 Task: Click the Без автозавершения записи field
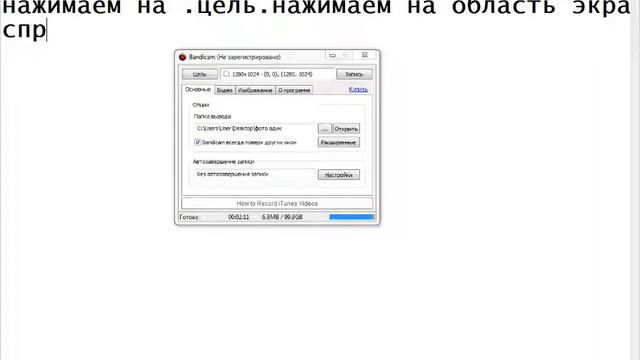tap(255, 174)
